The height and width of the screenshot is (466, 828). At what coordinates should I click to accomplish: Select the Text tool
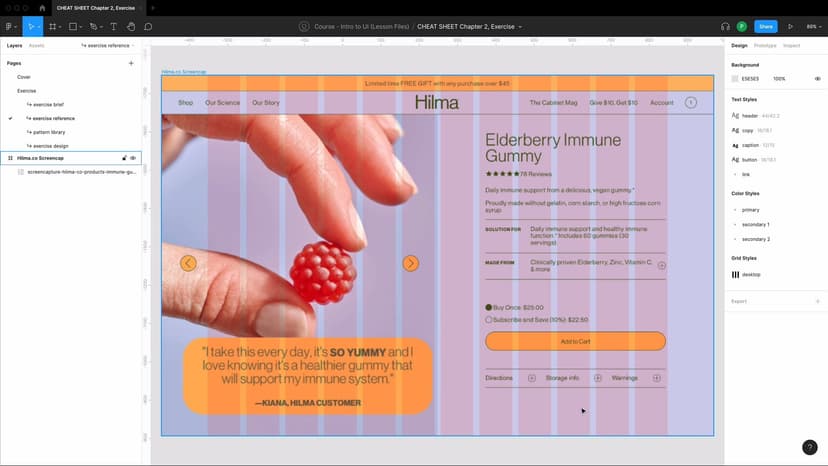coord(113,26)
